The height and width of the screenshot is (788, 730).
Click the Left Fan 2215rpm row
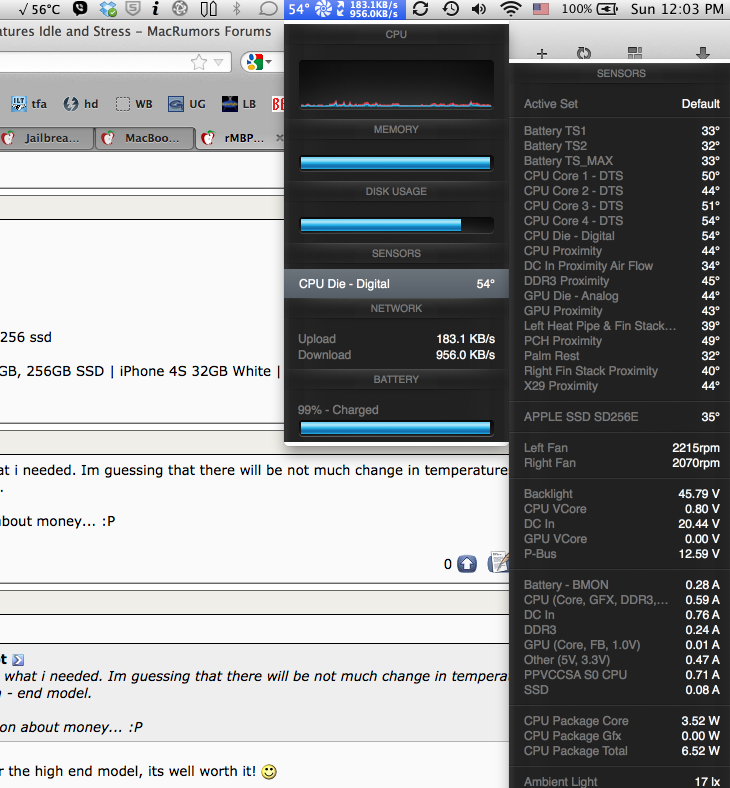click(621, 448)
